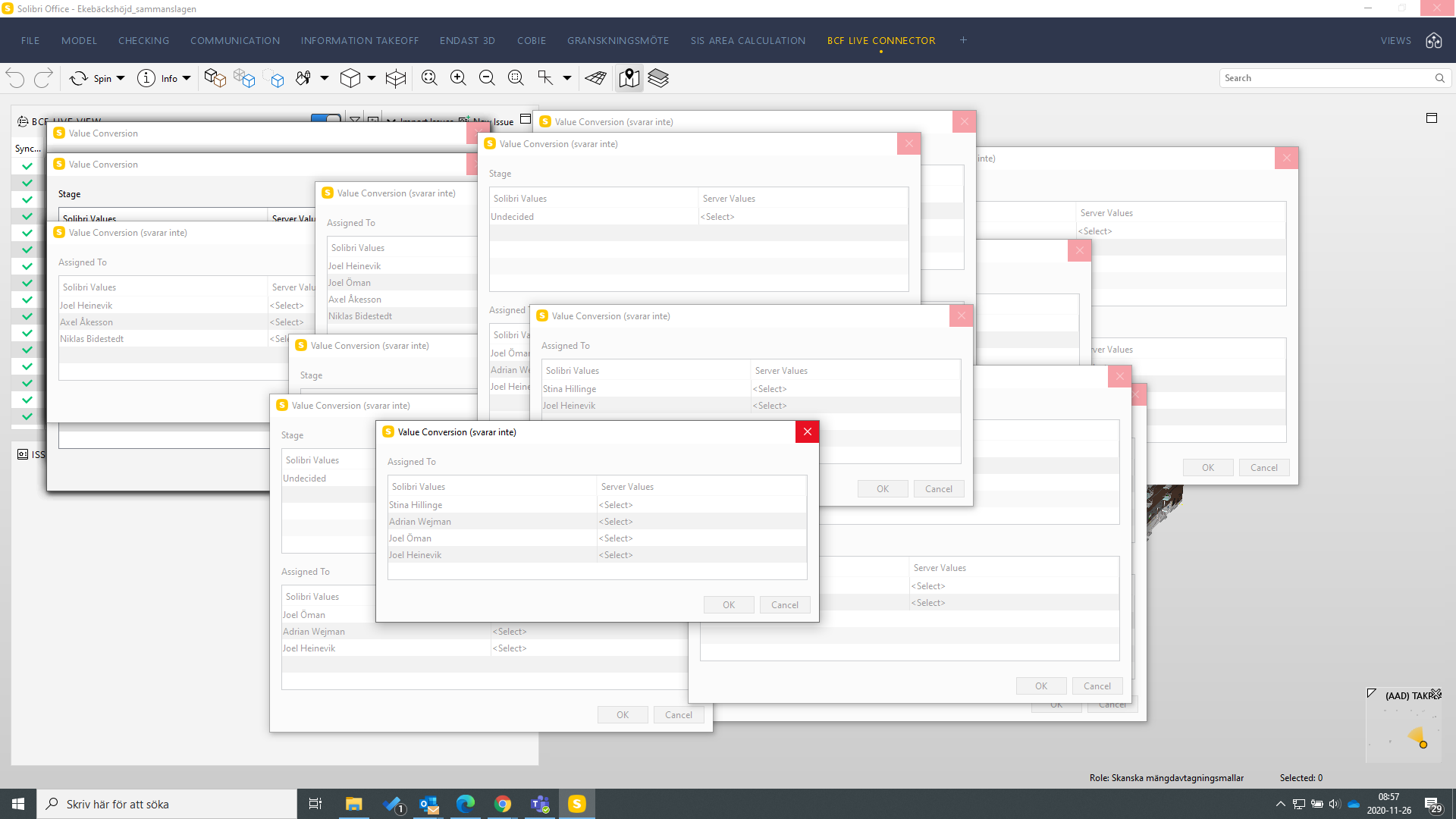Viewport: 1456px width, 819px height.
Task: Click the floor grid toolbar icon
Action: pos(596,78)
